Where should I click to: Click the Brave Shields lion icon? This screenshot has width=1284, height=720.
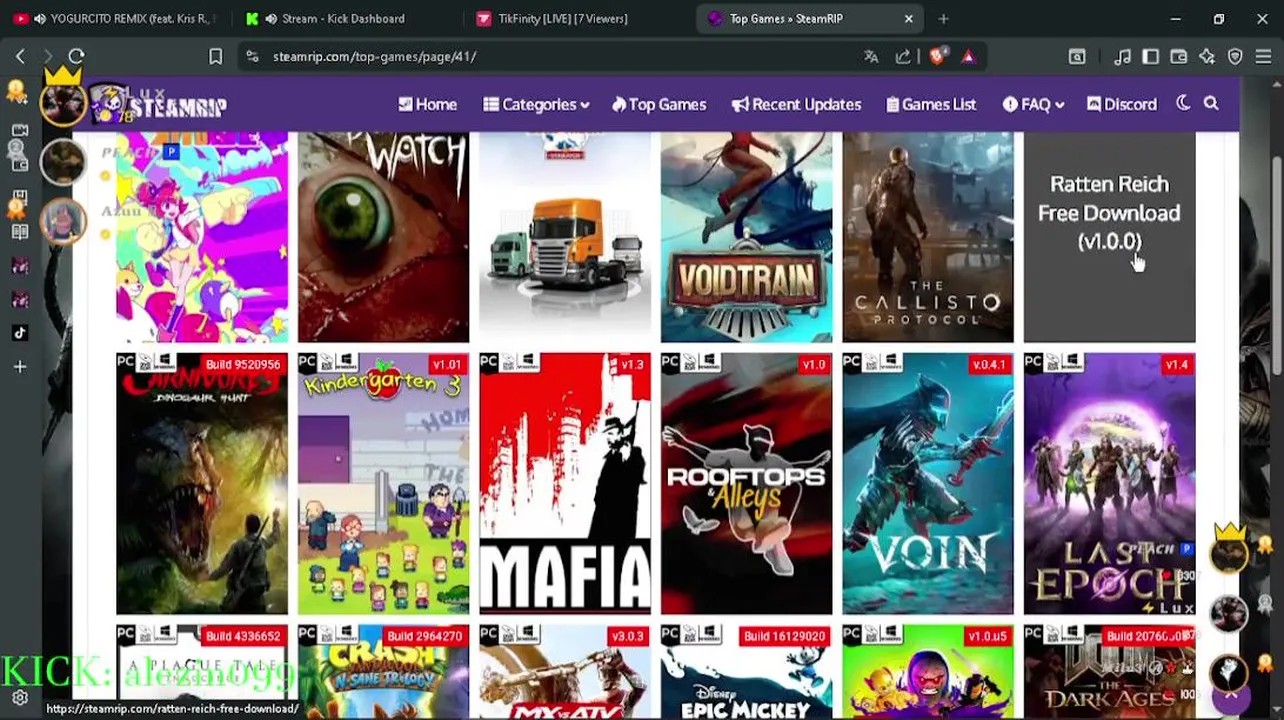[937, 57]
